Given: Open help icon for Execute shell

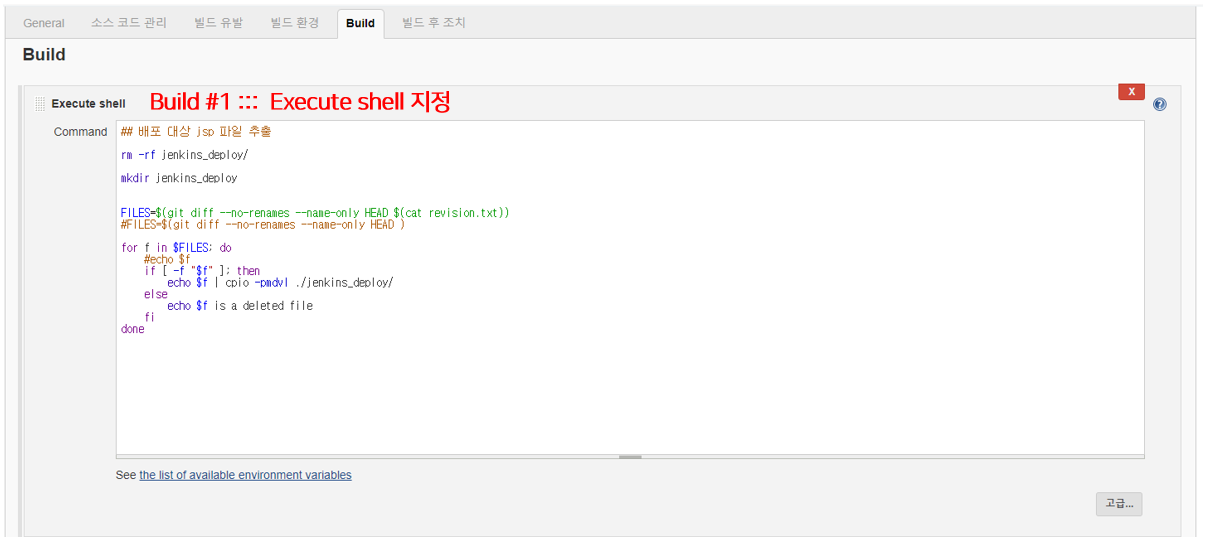Looking at the screenshot, I should click(1160, 104).
